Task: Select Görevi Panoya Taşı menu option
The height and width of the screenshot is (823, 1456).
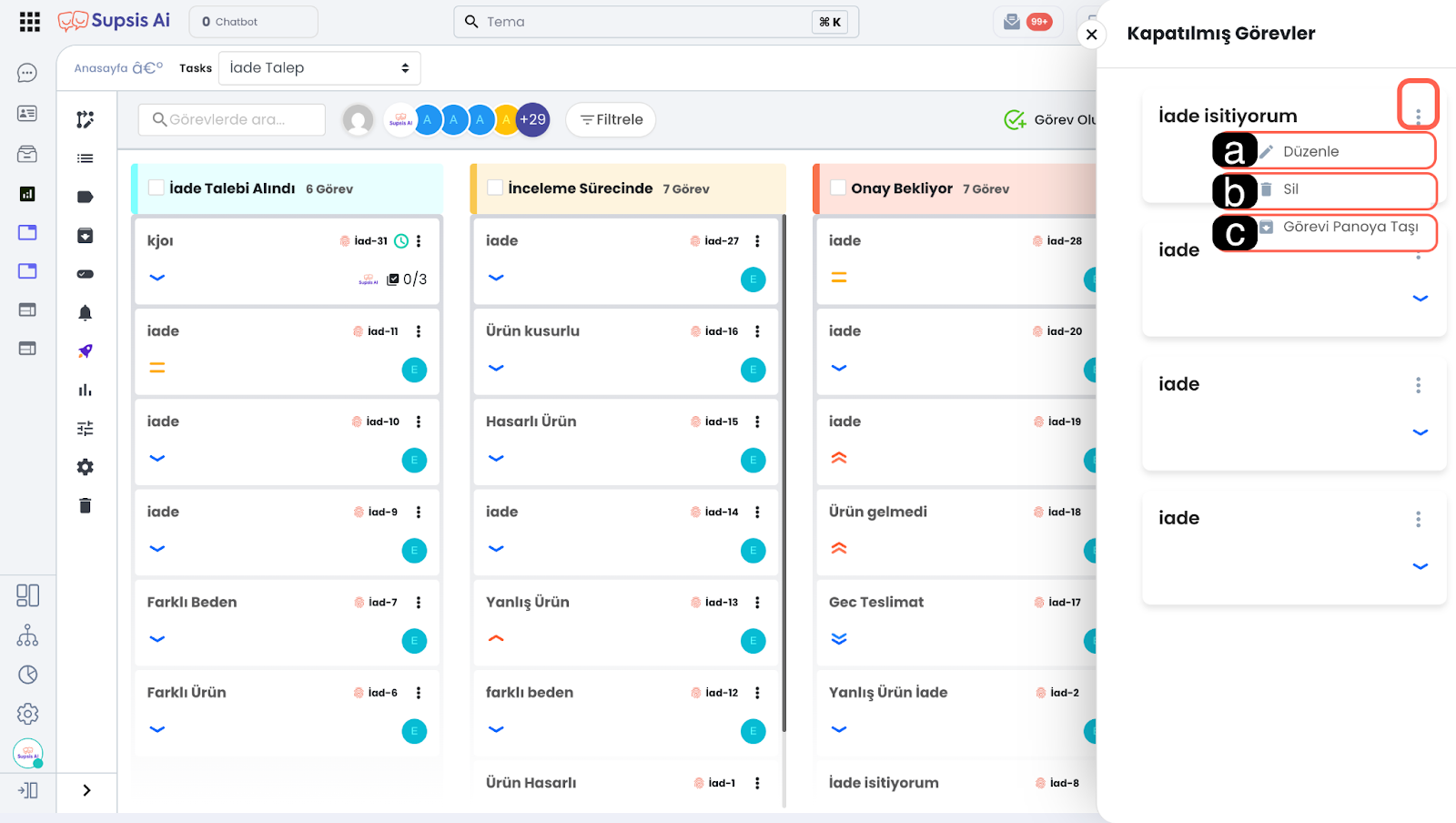Action: [1350, 227]
